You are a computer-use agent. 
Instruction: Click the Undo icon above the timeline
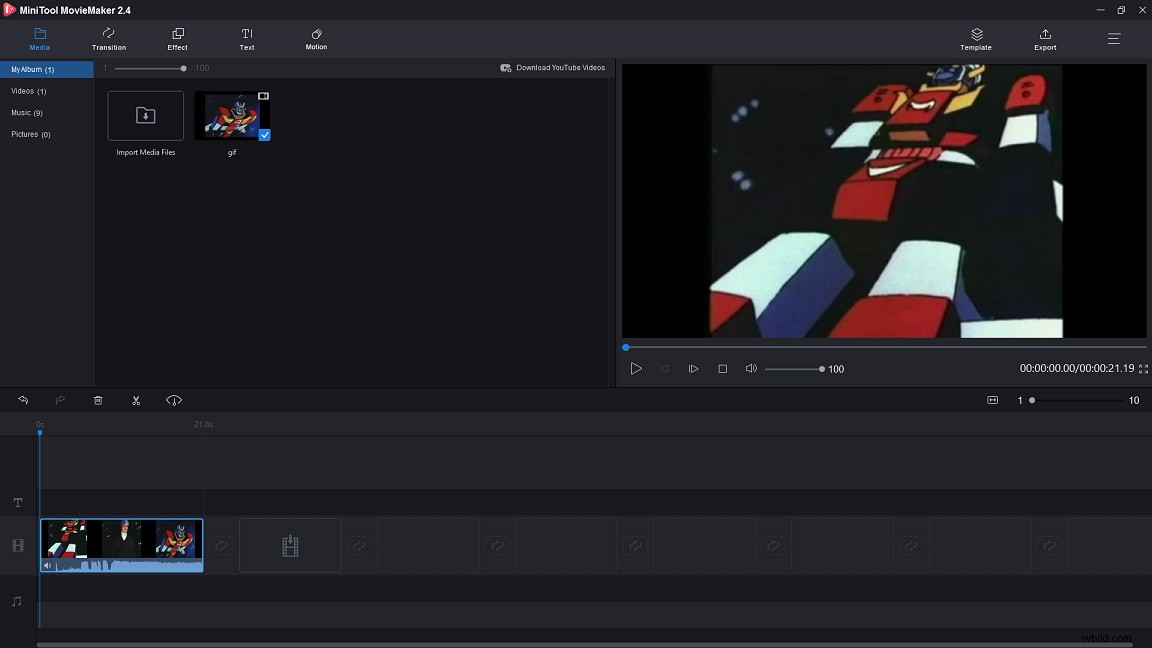tap(23, 400)
